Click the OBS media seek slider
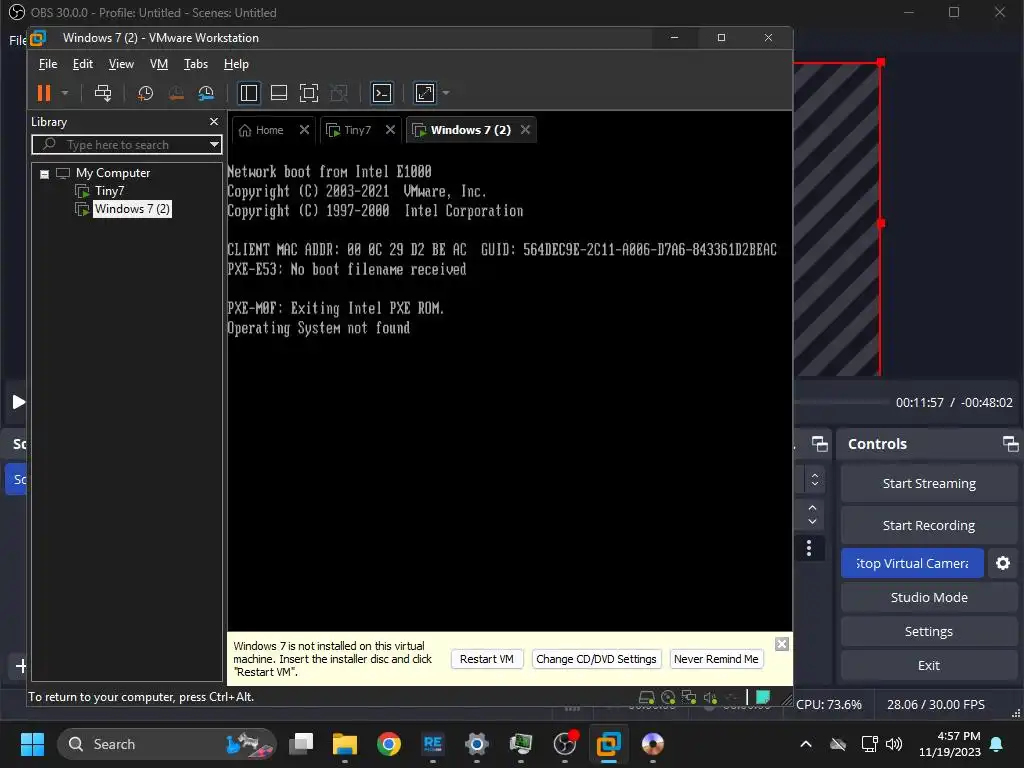Screen dimensions: 1024x768 841,402
